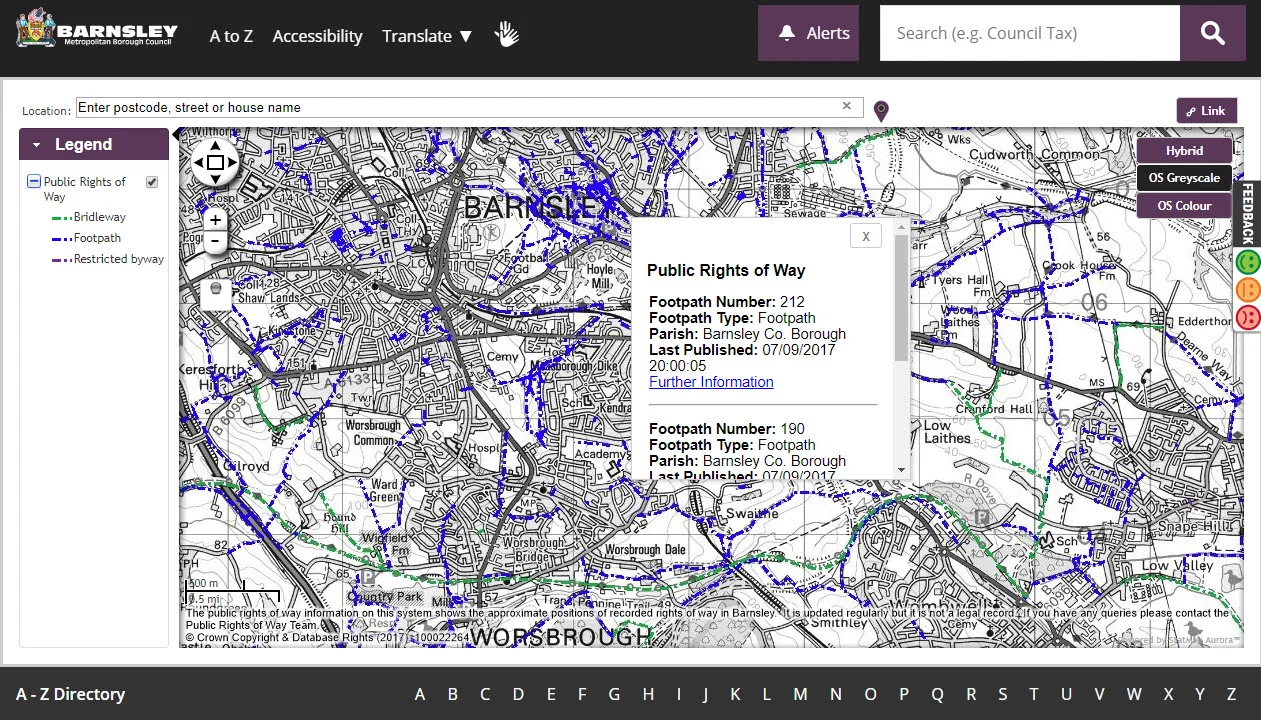Open the vertical FEEDBACK tab
The height and width of the screenshot is (720, 1261).
point(1249,213)
